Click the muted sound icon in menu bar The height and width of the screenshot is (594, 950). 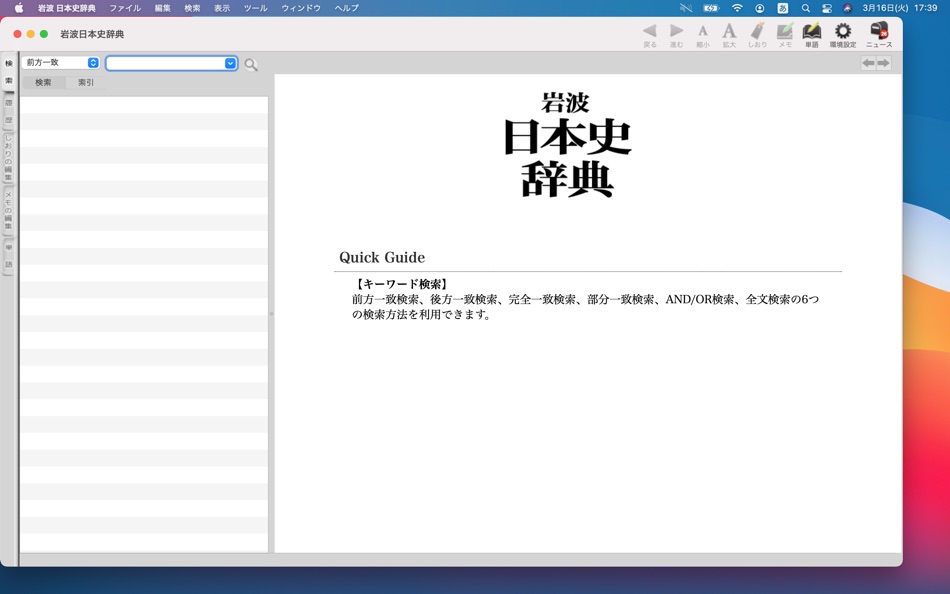tap(686, 8)
